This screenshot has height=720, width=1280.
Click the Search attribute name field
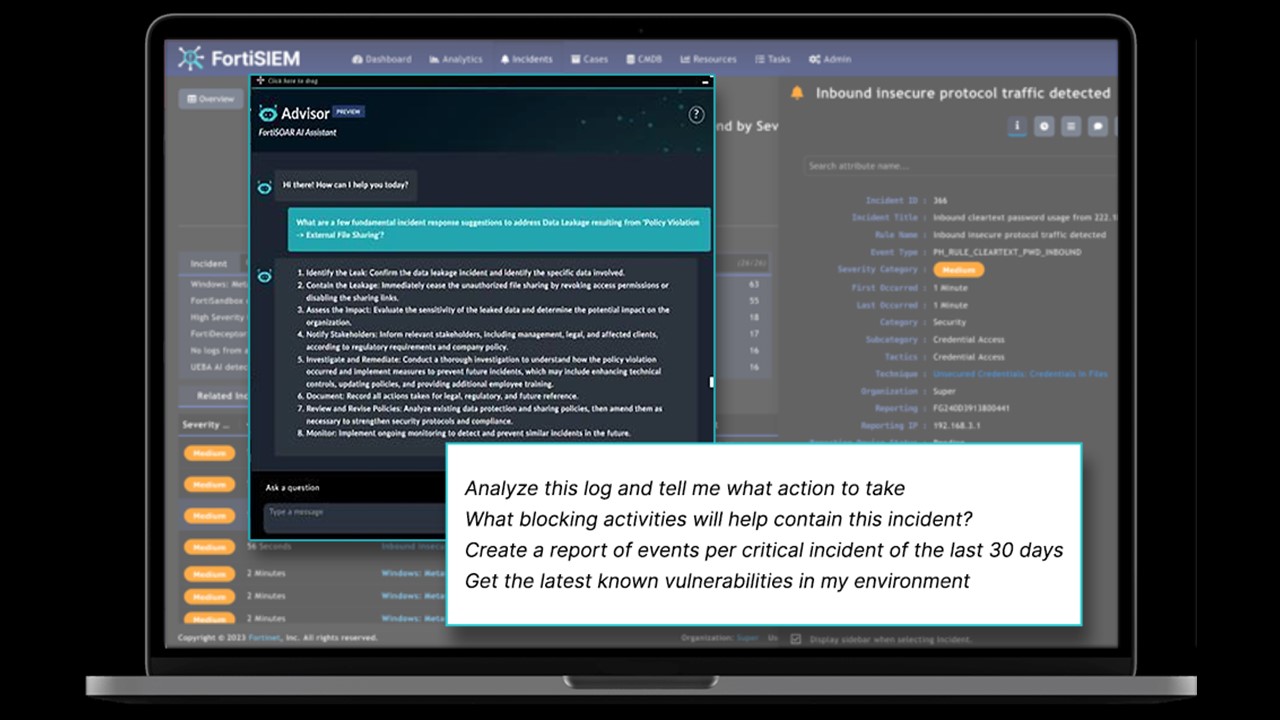pos(960,166)
